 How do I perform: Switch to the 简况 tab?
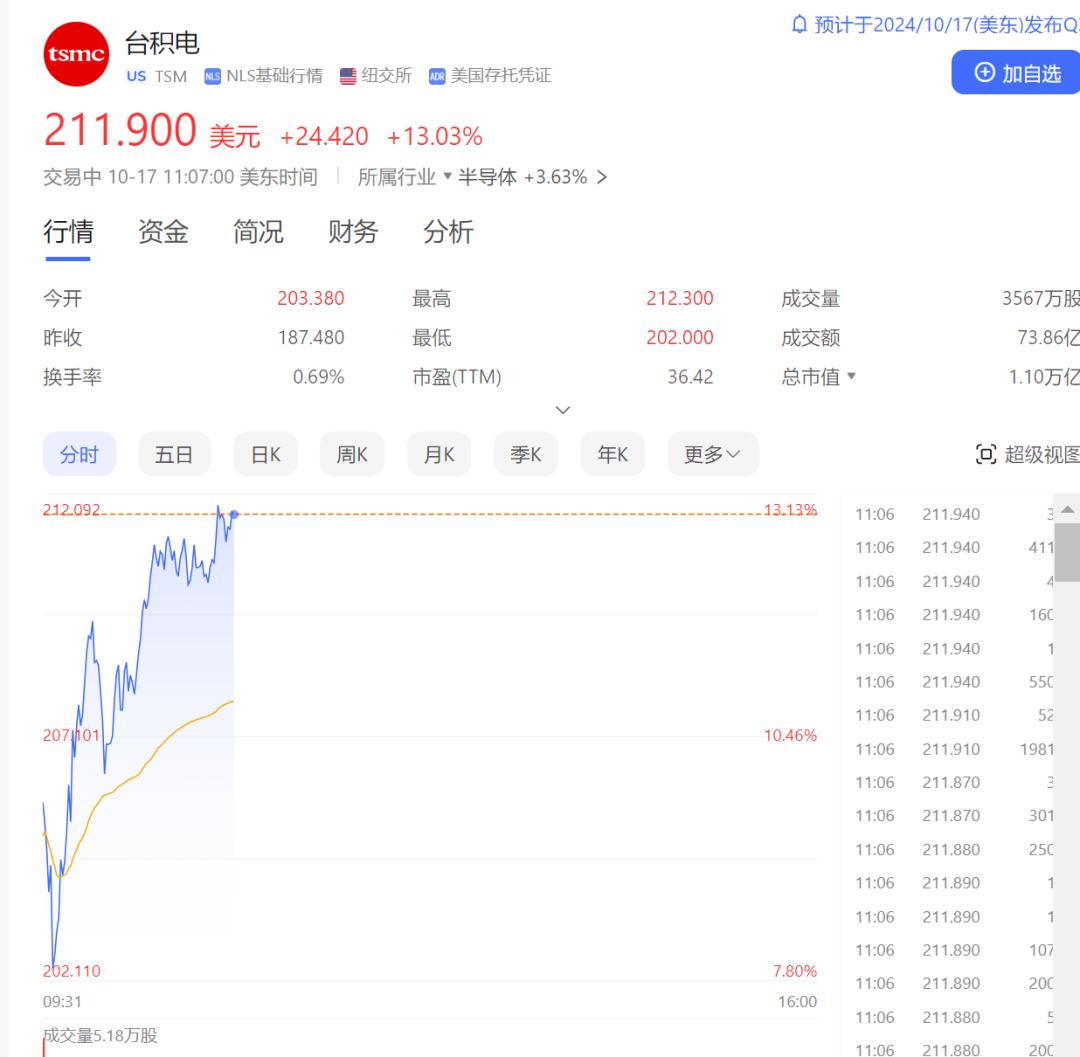coord(258,232)
